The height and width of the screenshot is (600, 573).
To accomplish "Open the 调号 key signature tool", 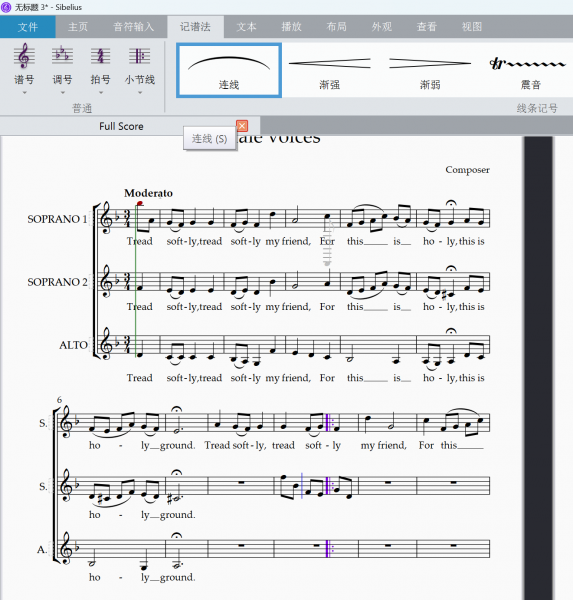I will [62, 64].
